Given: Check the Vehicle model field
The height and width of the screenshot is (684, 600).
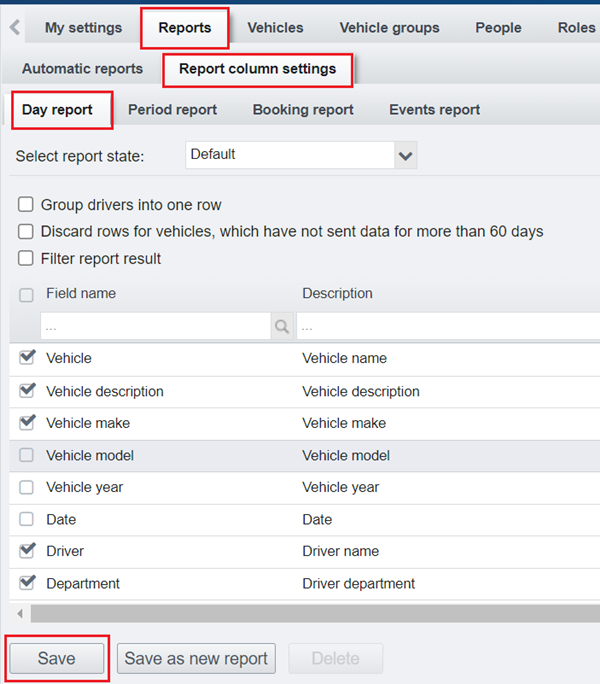Looking at the screenshot, I should pos(27,455).
